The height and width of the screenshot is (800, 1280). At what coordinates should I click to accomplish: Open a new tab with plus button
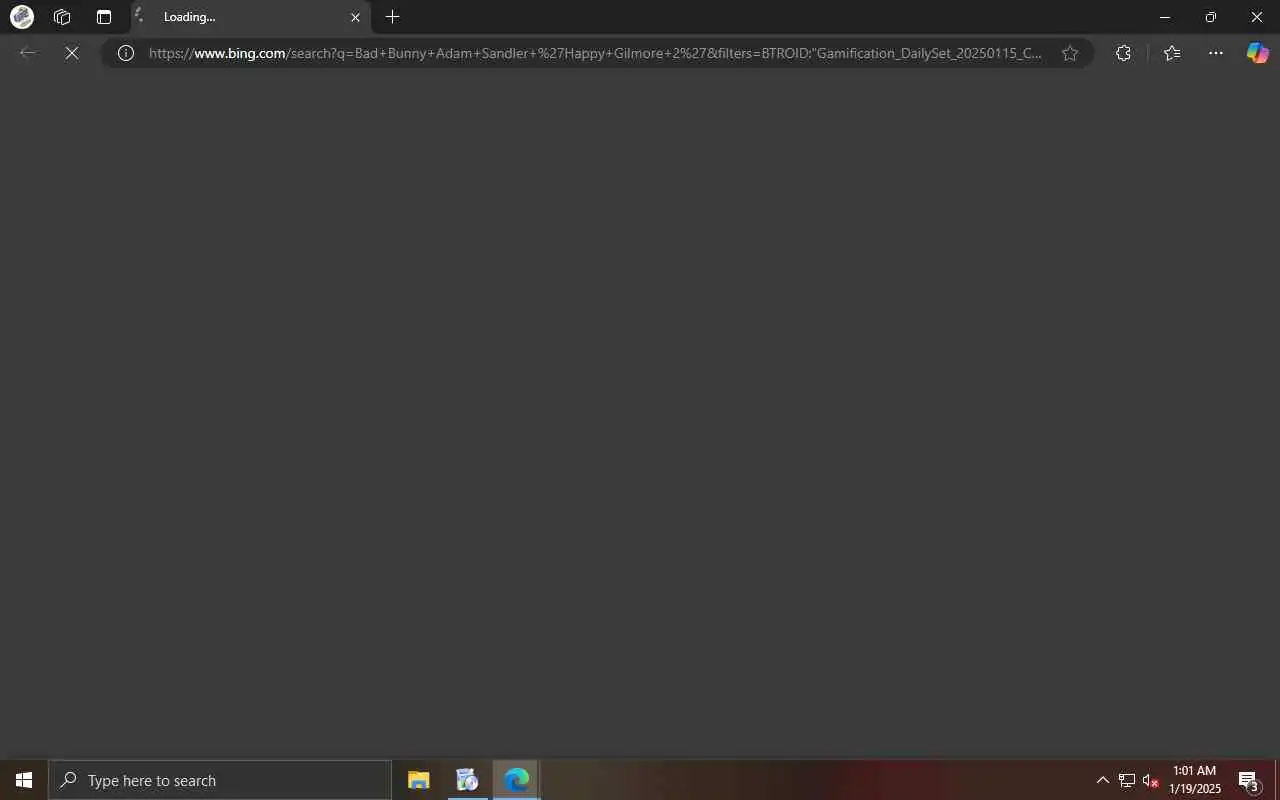393,17
